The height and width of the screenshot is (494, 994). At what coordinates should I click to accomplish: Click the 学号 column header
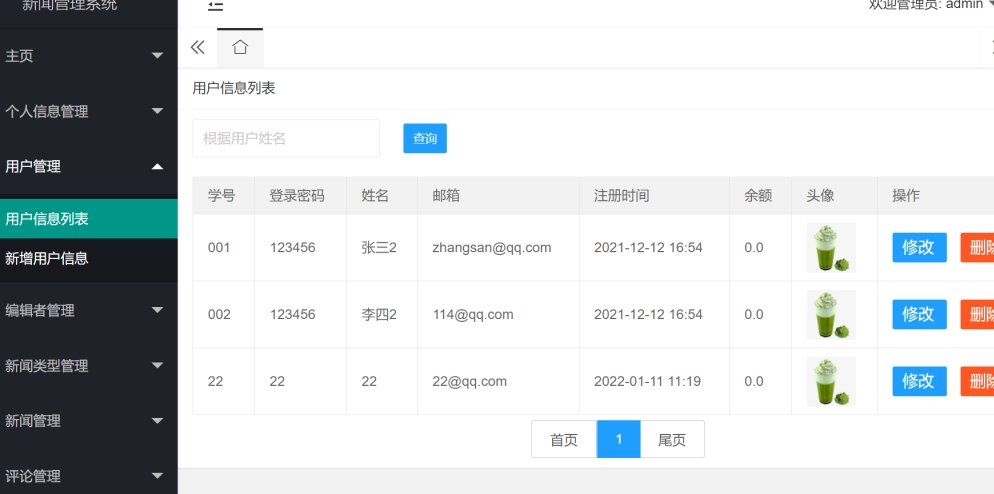221,196
